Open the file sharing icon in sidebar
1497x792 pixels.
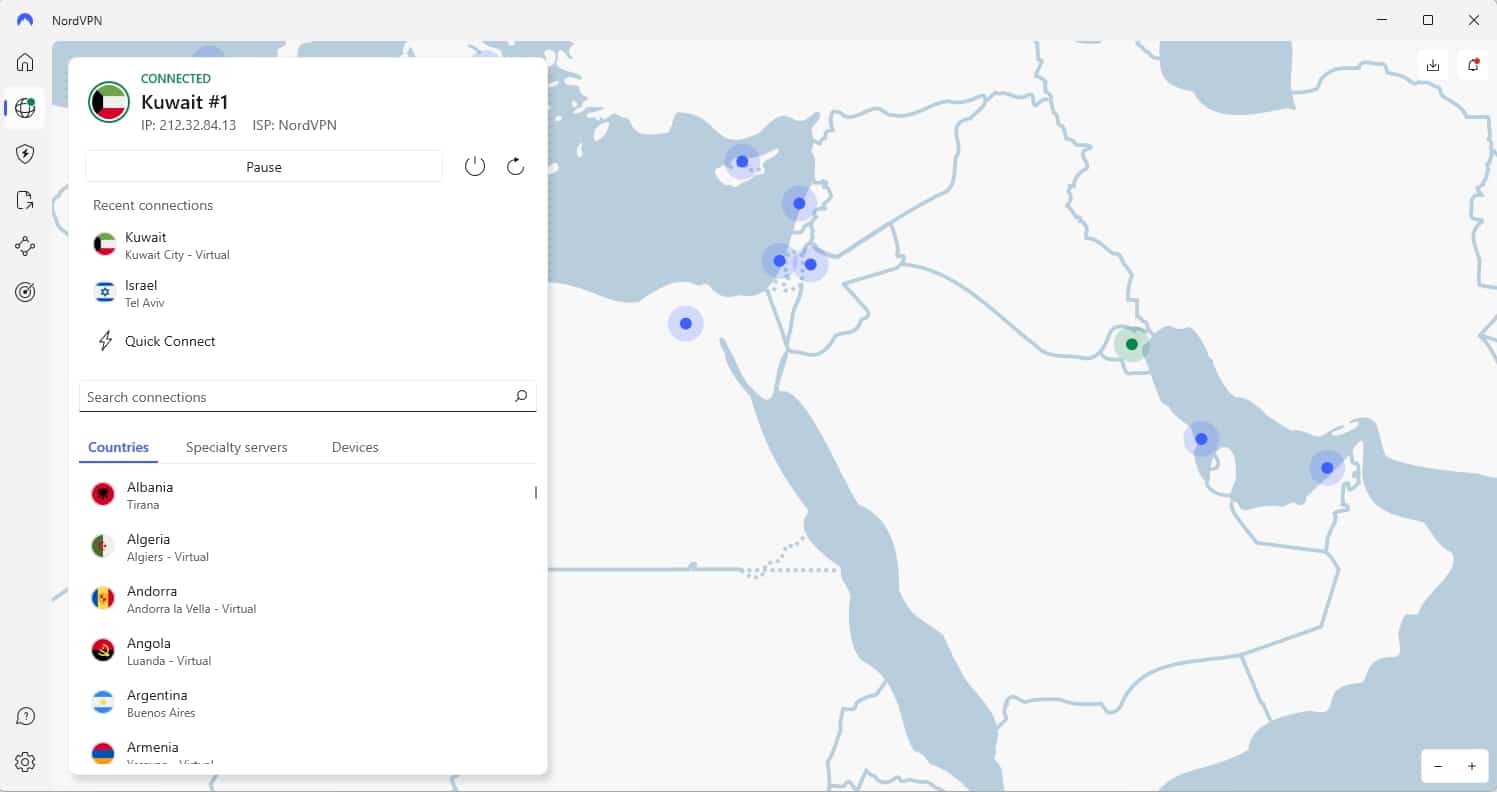(x=25, y=200)
